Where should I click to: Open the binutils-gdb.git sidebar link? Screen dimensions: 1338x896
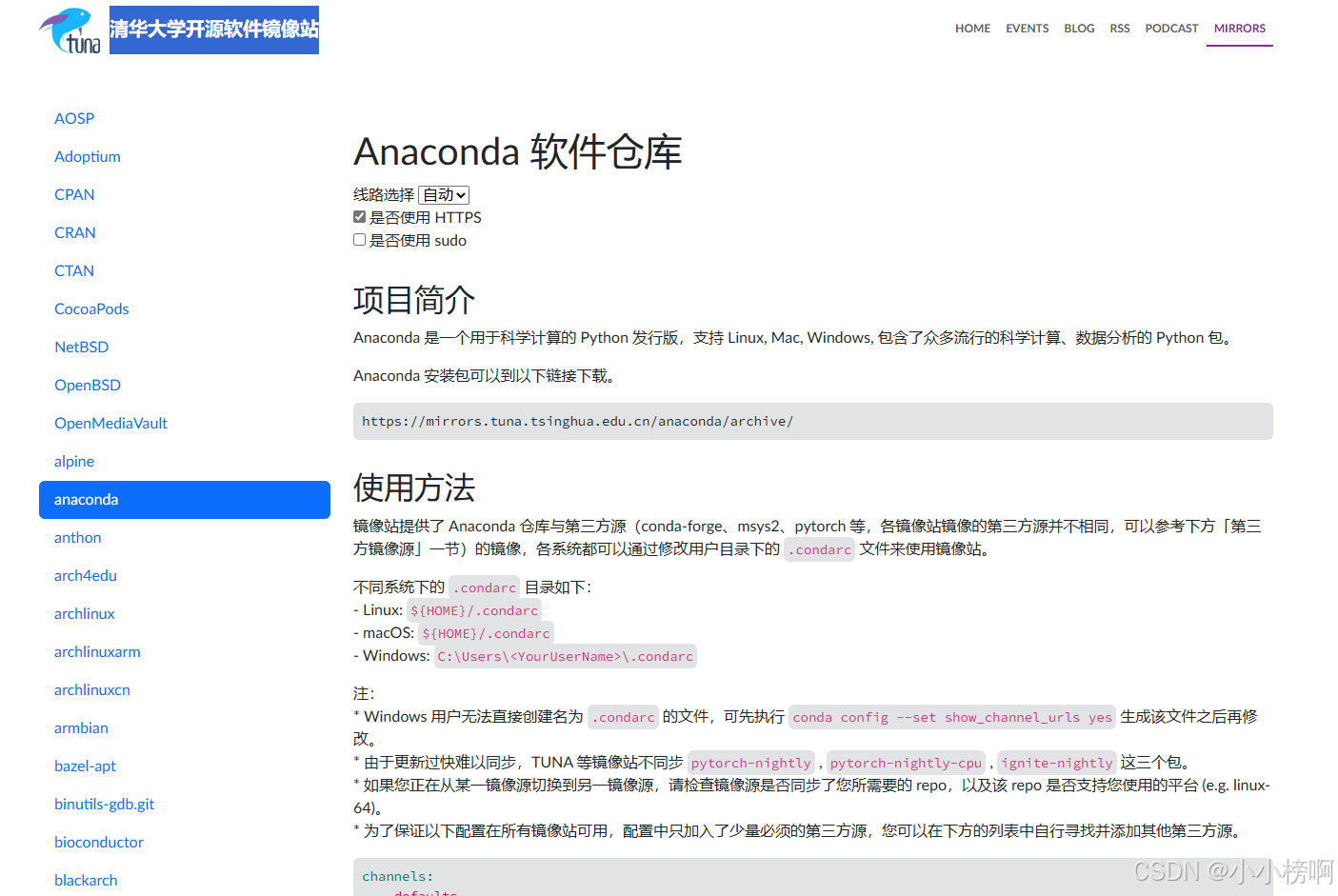point(104,804)
